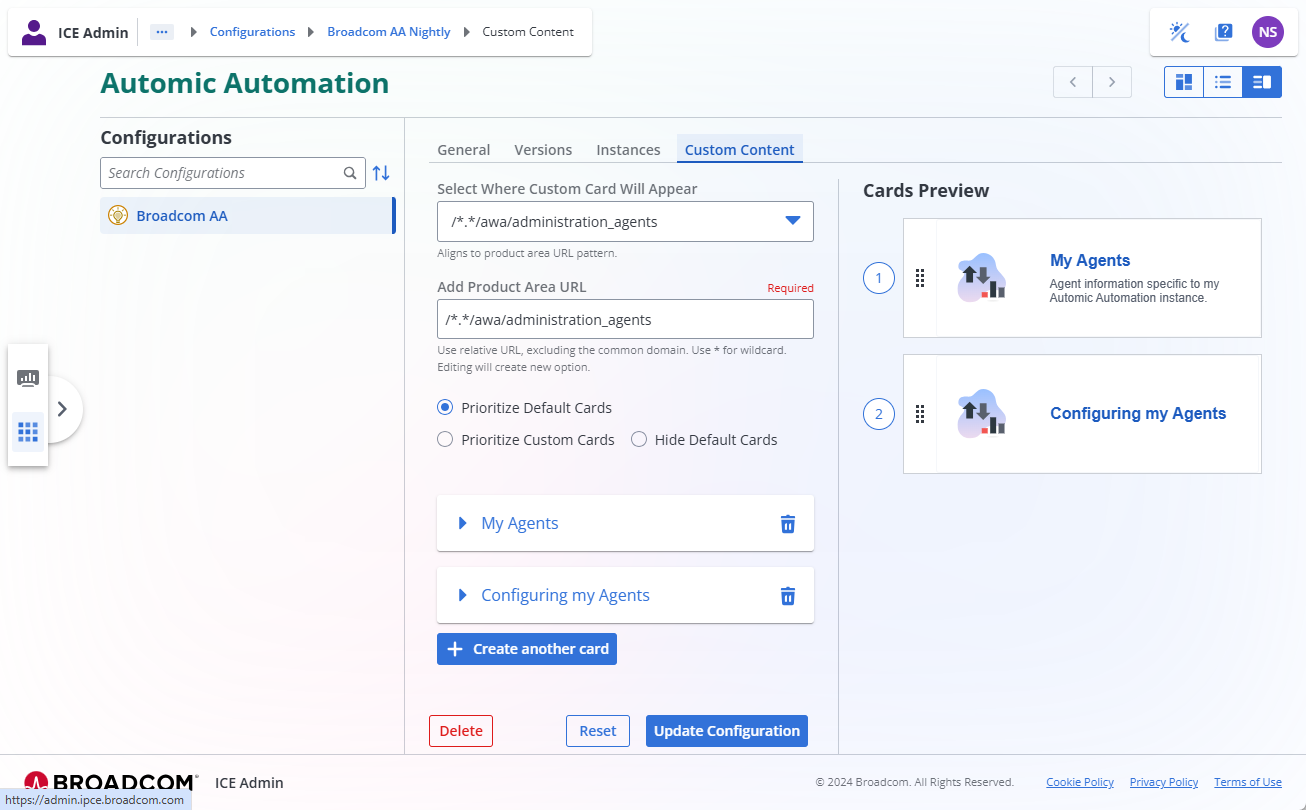Click the NS user avatar
1306x810 pixels.
(x=1267, y=32)
